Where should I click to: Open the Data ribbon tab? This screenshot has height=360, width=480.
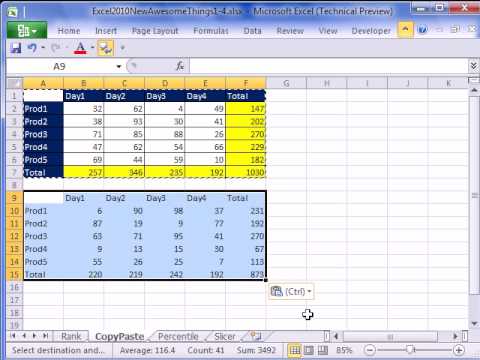tap(252, 31)
